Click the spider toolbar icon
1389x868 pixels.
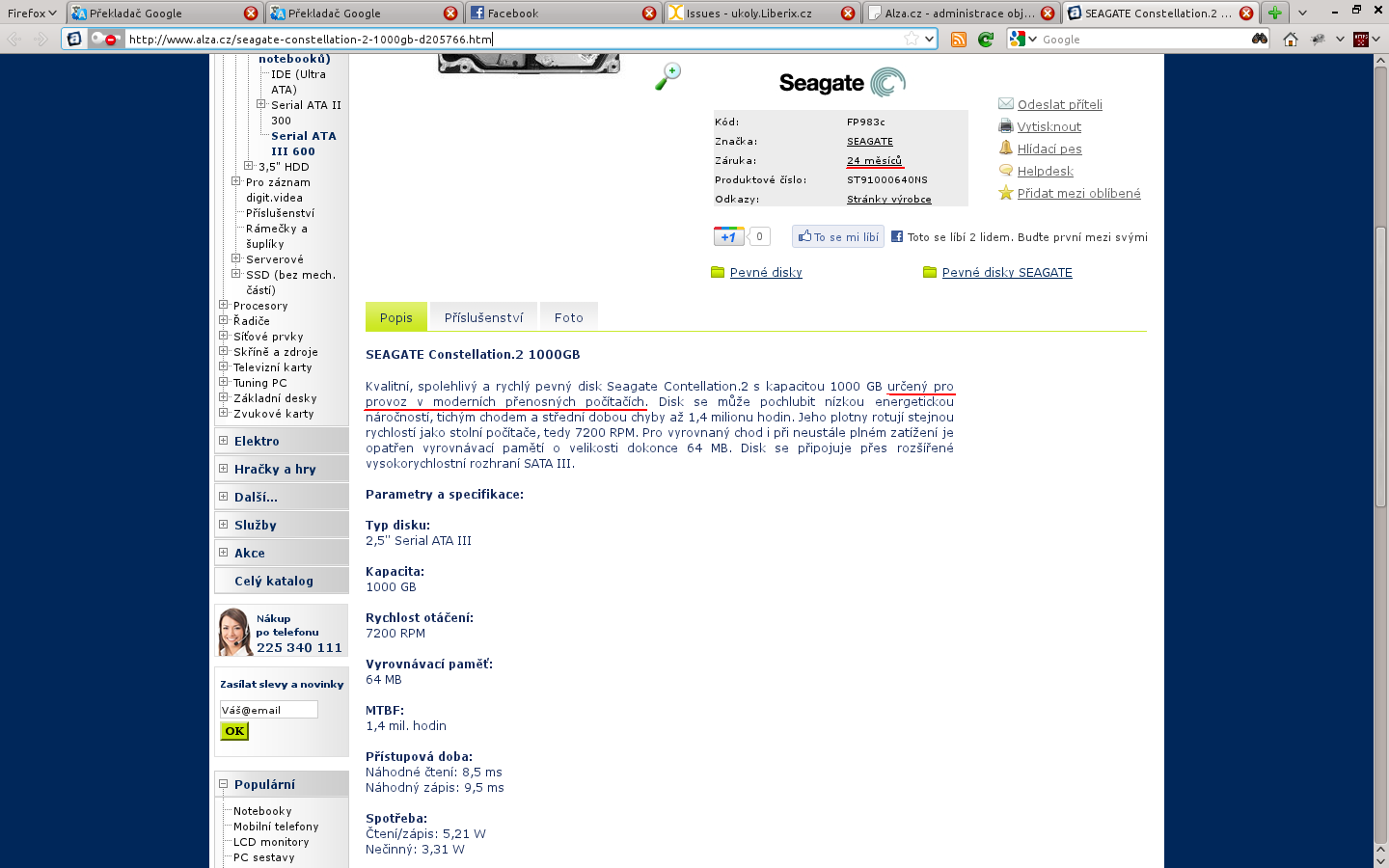(1318, 39)
